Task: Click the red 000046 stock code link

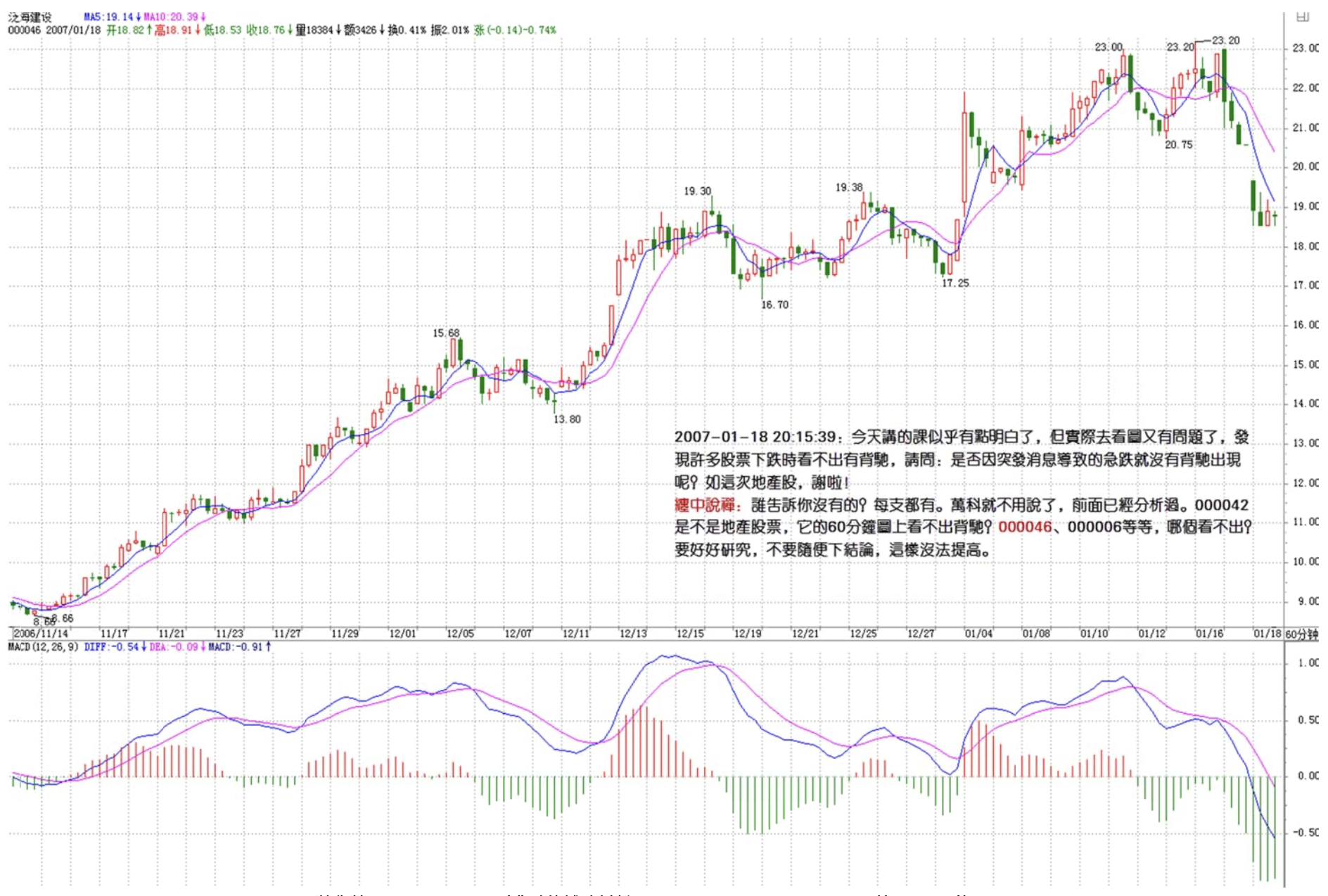Action: point(1025,527)
